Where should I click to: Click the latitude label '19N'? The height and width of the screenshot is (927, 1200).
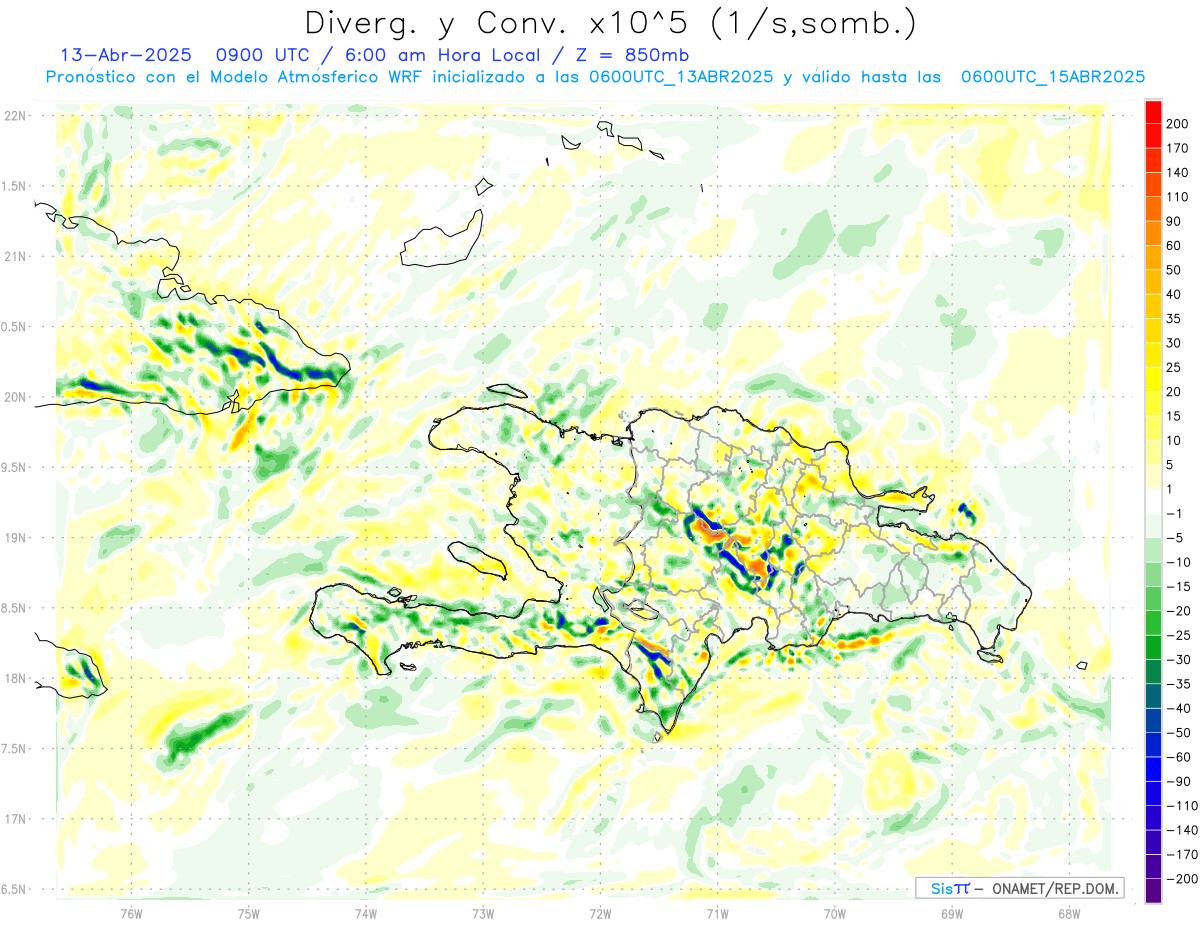click(15, 538)
